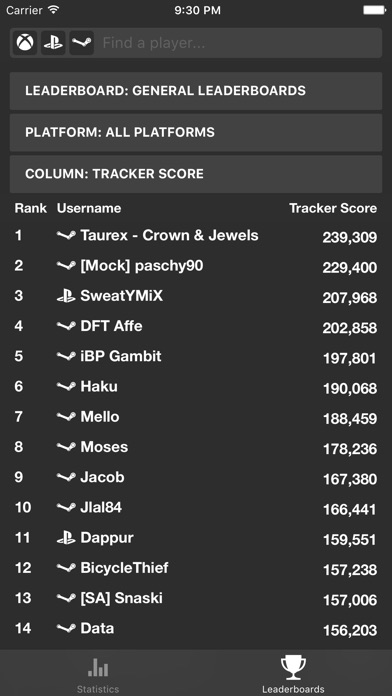Tap the PlayStation icon beside Dappur
This screenshot has height=696, width=392.
[66, 538]
